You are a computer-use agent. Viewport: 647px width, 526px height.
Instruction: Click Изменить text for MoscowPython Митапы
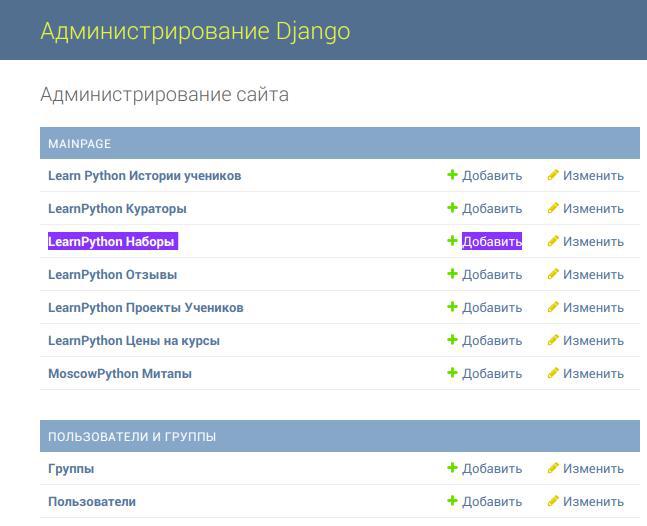(x=593, y=374)
